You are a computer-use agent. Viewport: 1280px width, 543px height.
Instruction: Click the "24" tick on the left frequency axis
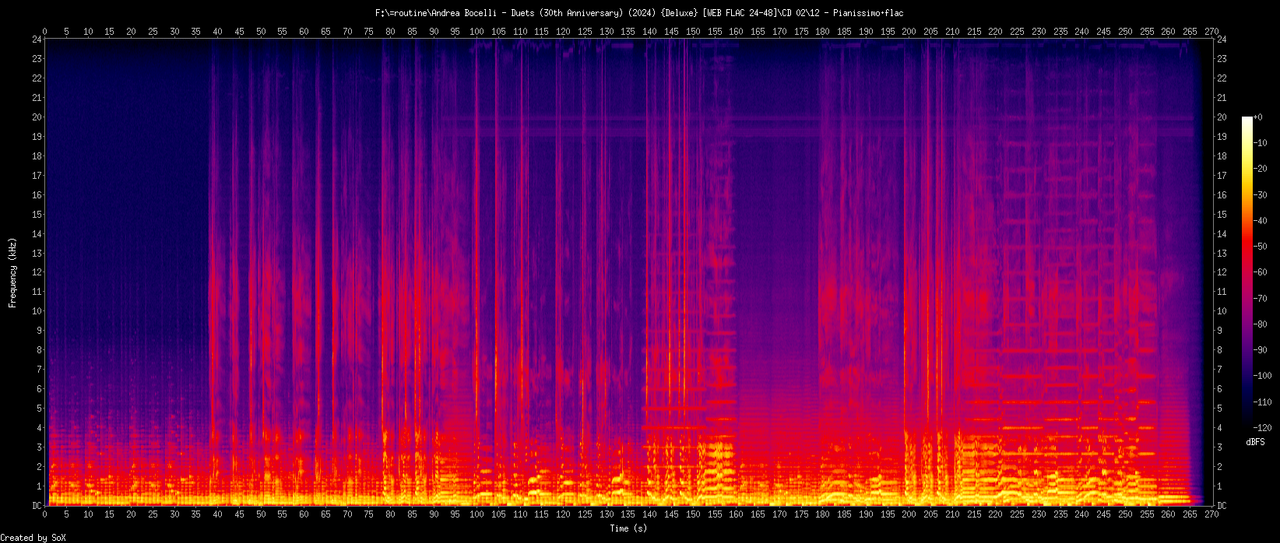[37, 39]
